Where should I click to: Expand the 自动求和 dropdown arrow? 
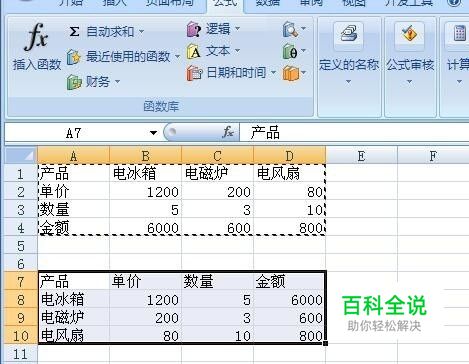pos(141,32)
